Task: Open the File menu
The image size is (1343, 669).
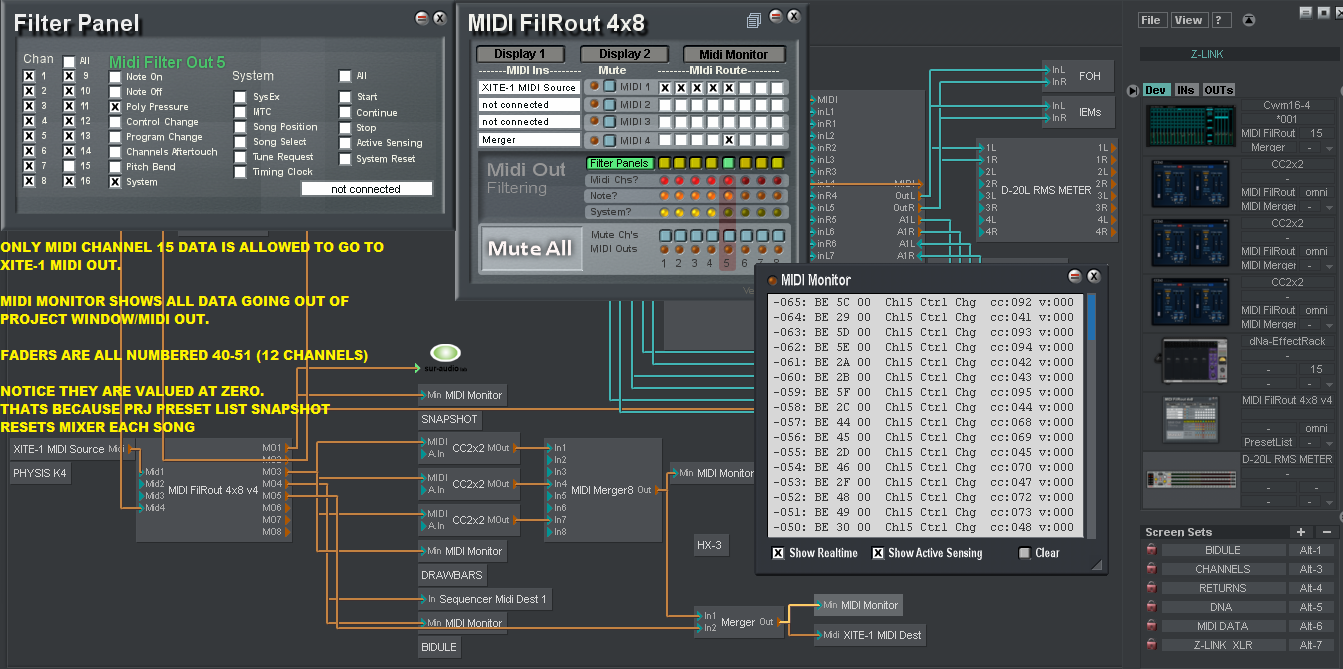Action: [1150, 18]
